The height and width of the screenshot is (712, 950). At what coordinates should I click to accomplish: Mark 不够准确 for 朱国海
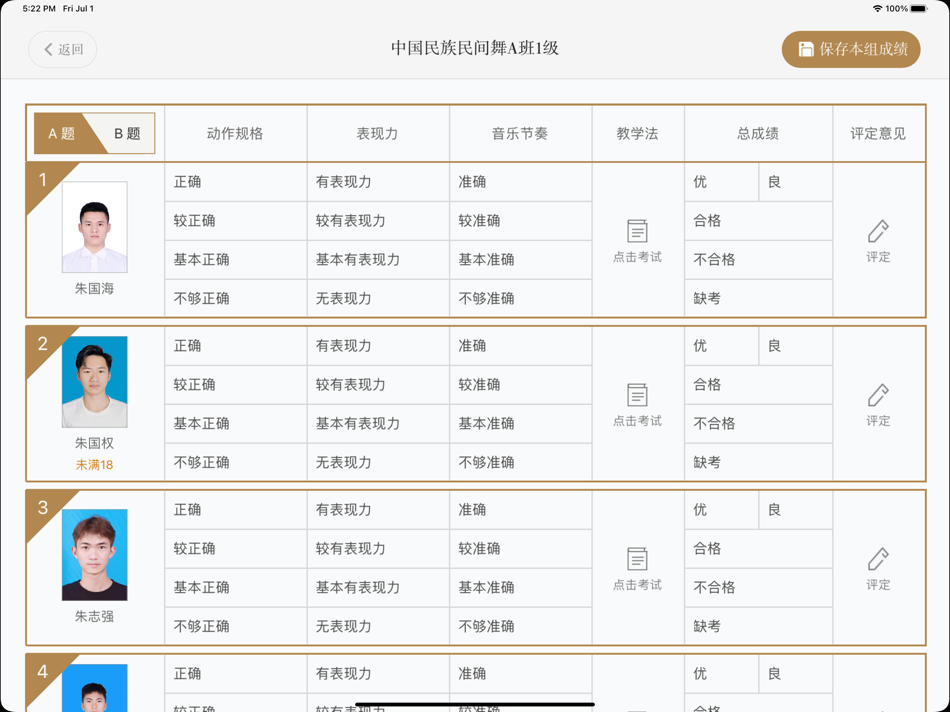(520, 298)
